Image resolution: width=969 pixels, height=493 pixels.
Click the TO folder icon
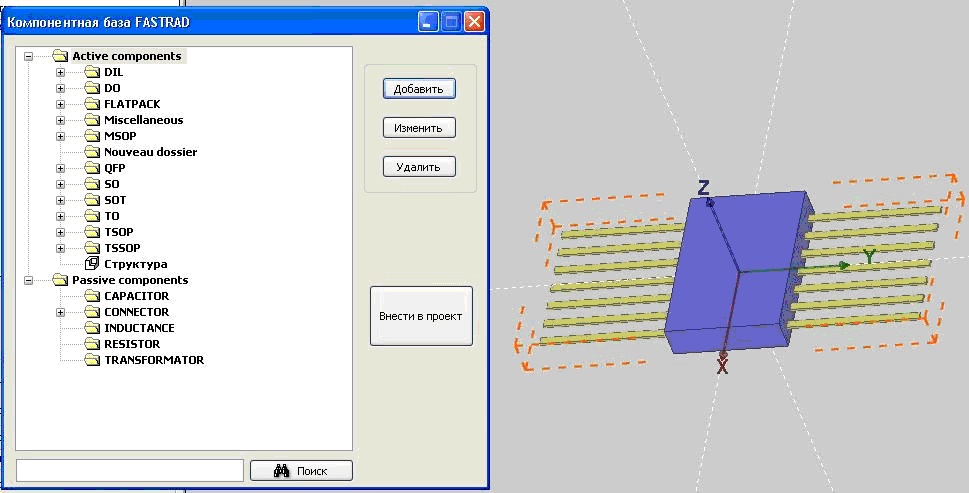92,216
